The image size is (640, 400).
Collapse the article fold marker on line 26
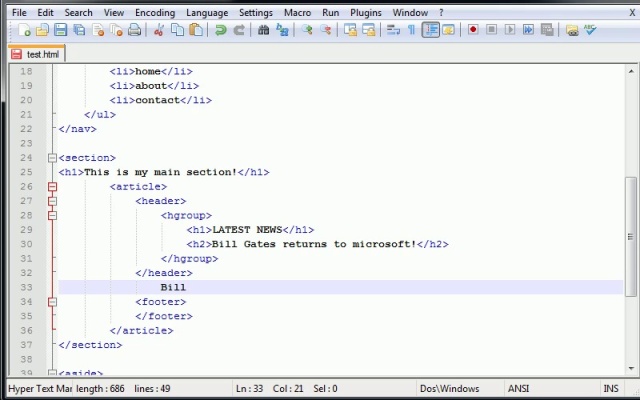tap(52, 187)
